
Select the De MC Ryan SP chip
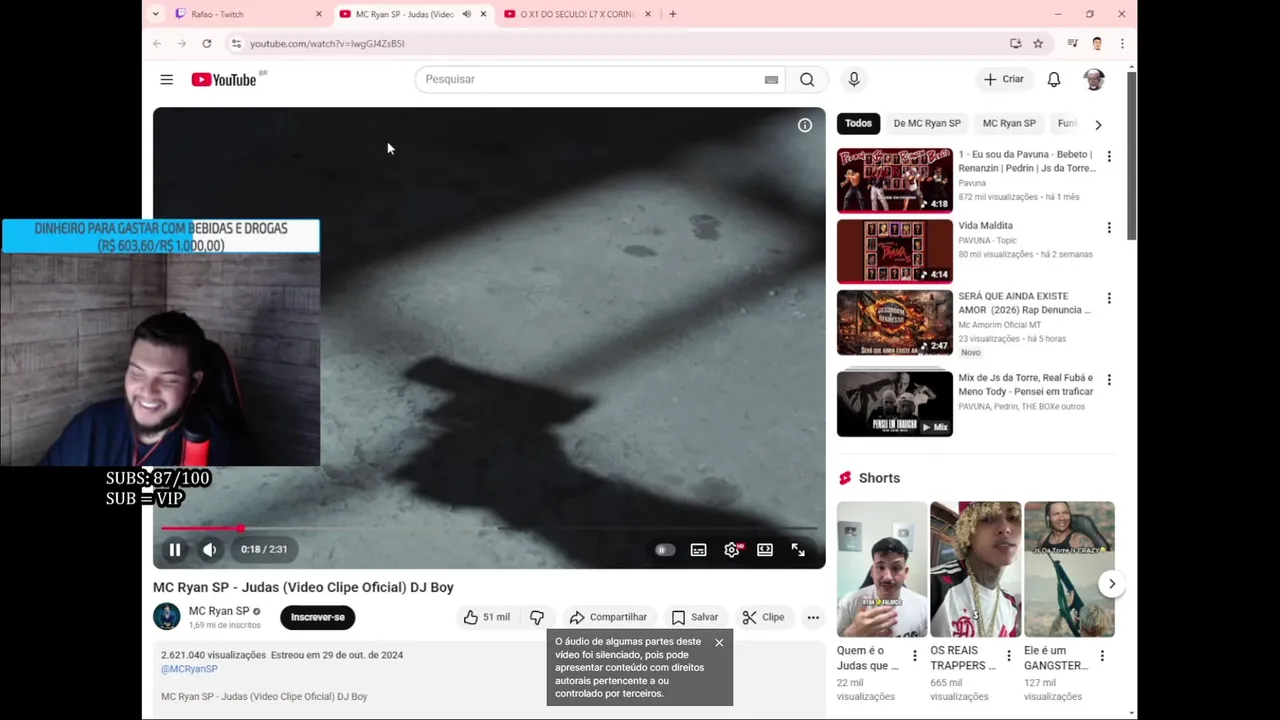tap(927, 123)
